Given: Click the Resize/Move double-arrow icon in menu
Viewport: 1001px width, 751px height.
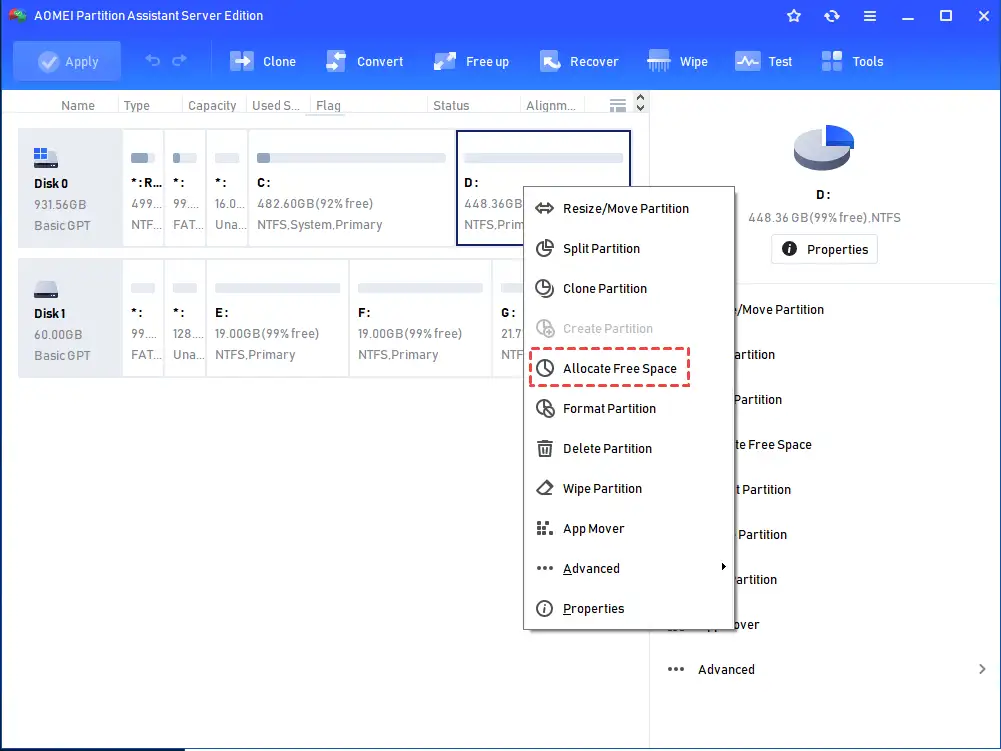Looking at the screenshot, I should pyautogui.click(x=545, y=208).
